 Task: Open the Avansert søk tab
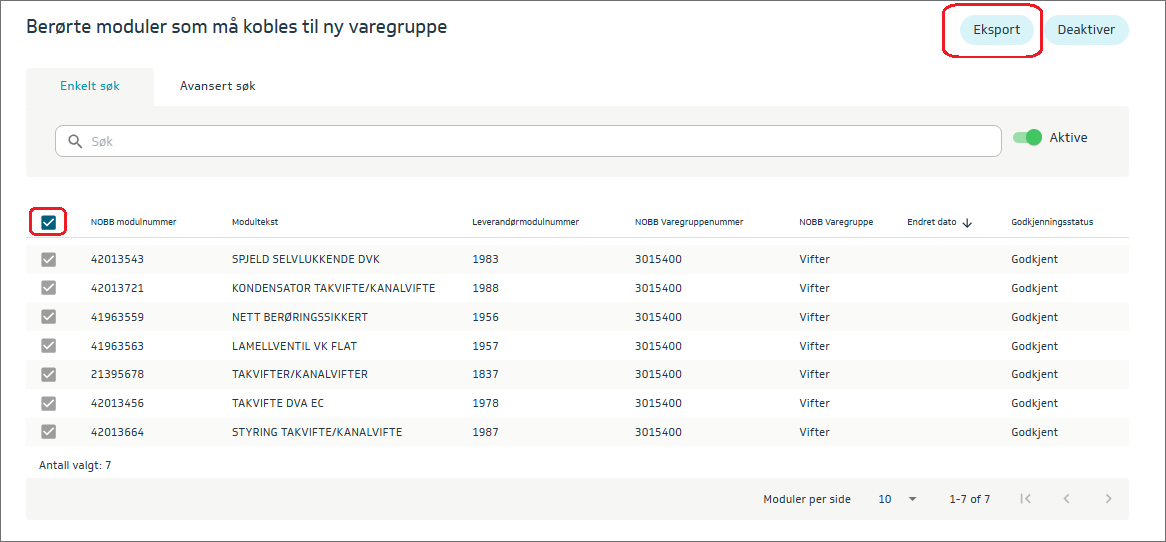point(217,86)
